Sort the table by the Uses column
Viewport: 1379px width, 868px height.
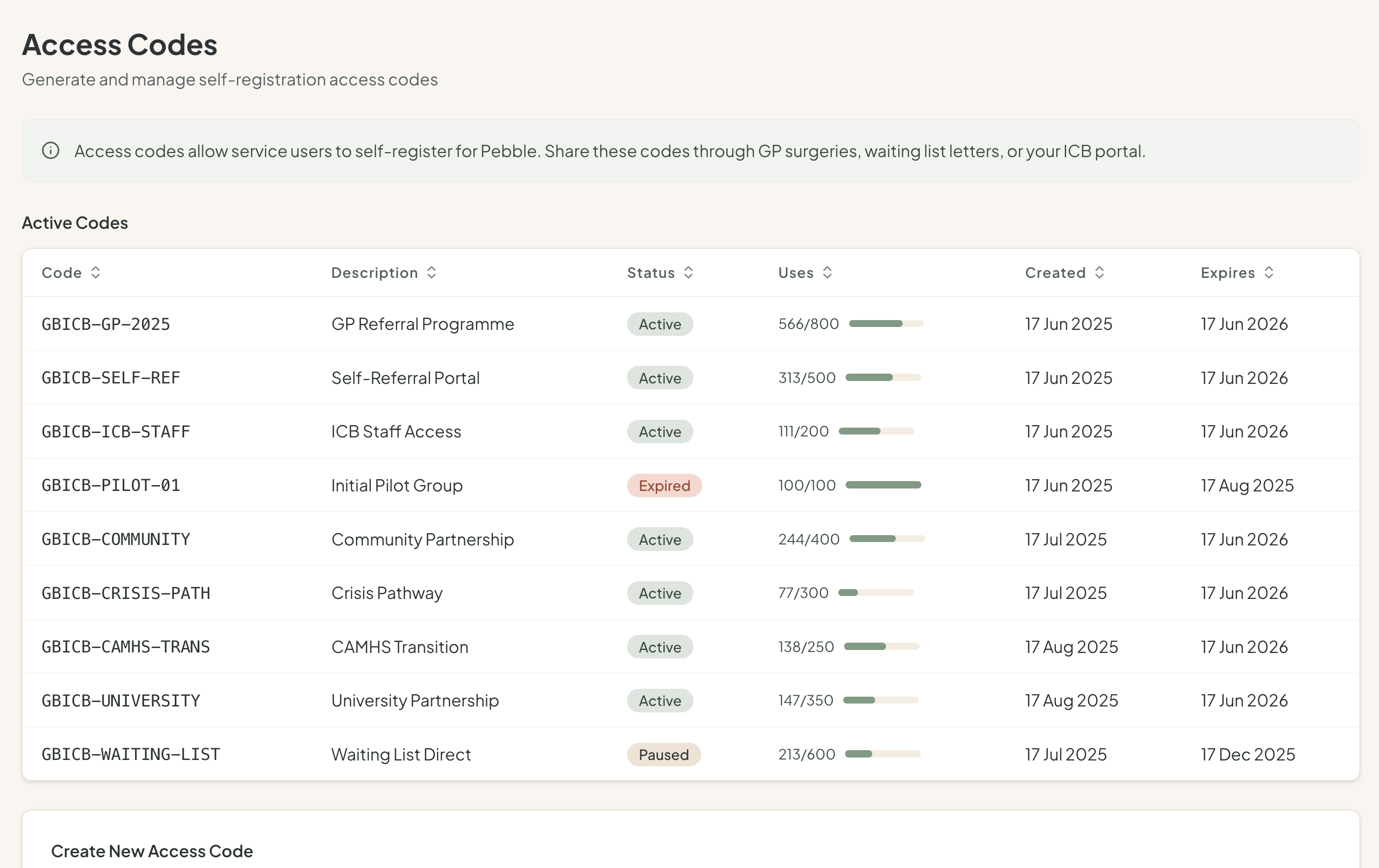pos(796,272)
